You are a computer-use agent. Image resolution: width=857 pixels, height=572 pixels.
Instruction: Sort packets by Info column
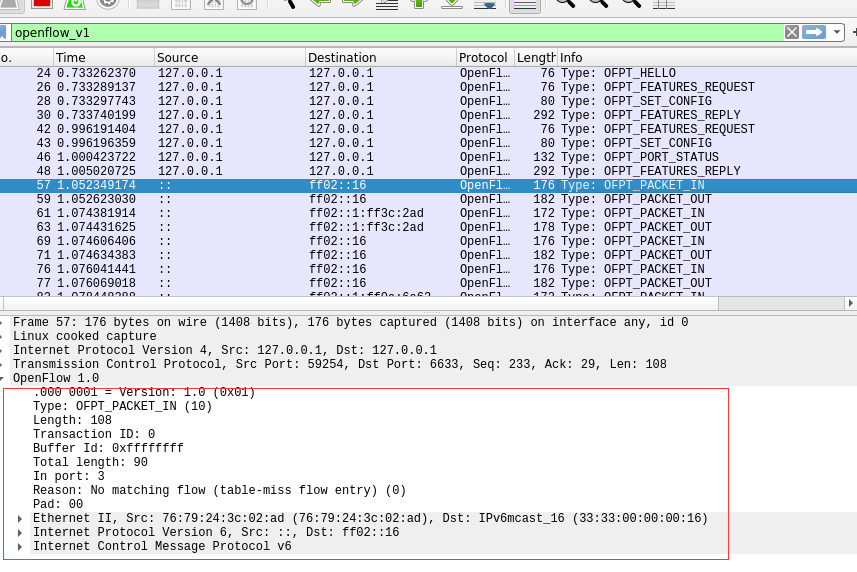pos(706,57)
